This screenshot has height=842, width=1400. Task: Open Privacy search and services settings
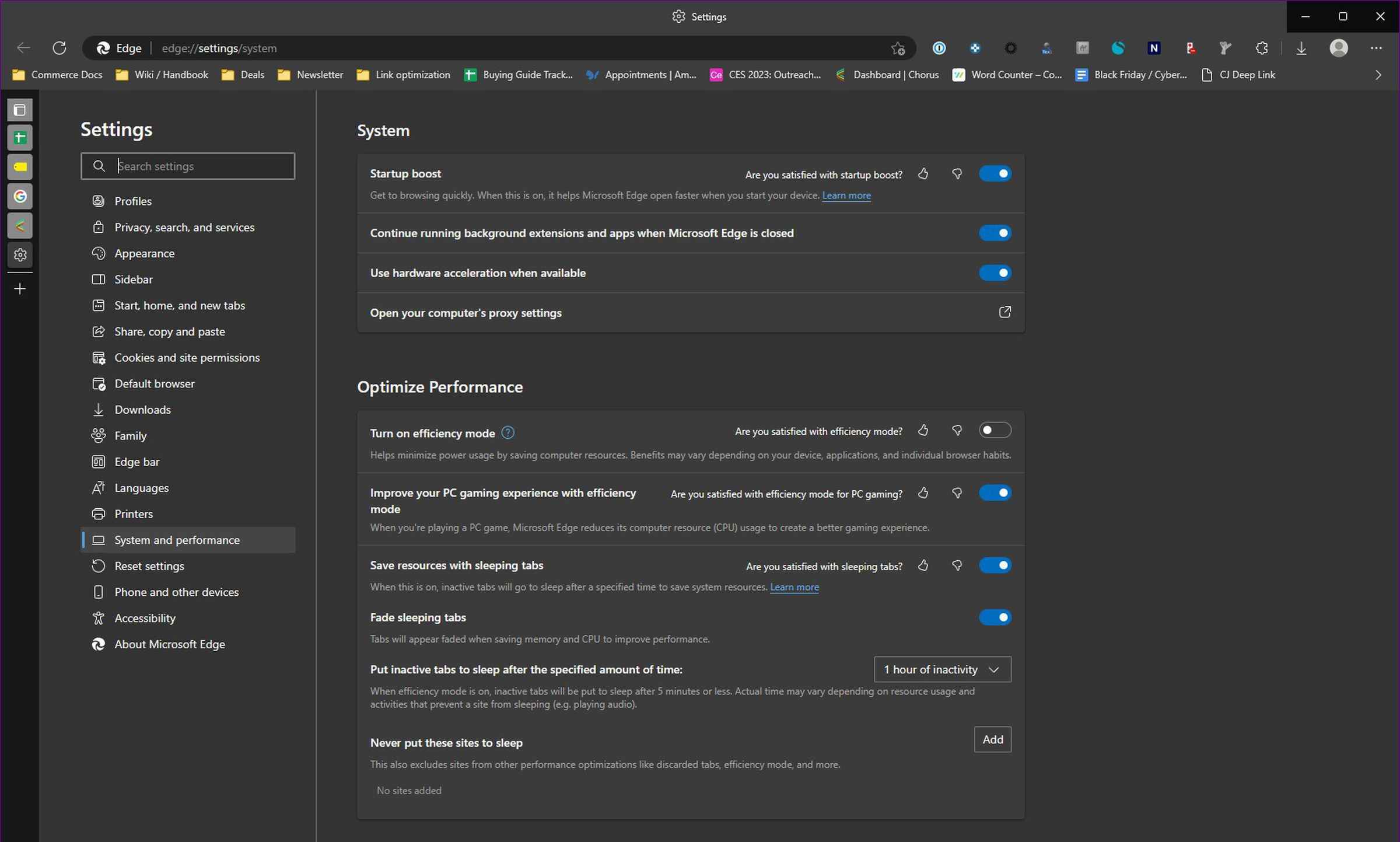(x=184, y=226)
